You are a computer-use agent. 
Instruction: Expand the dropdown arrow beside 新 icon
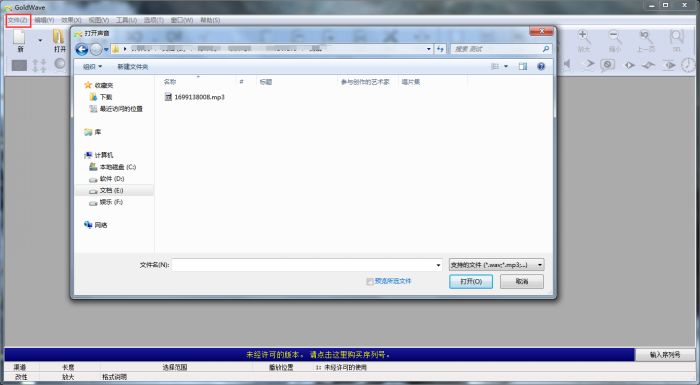[x=40, y=41]
